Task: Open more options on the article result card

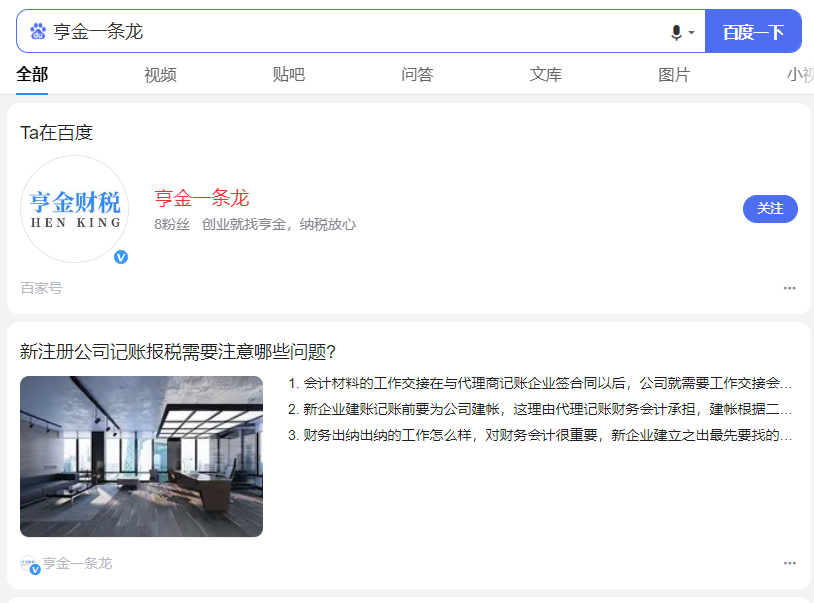Action: 789,563
